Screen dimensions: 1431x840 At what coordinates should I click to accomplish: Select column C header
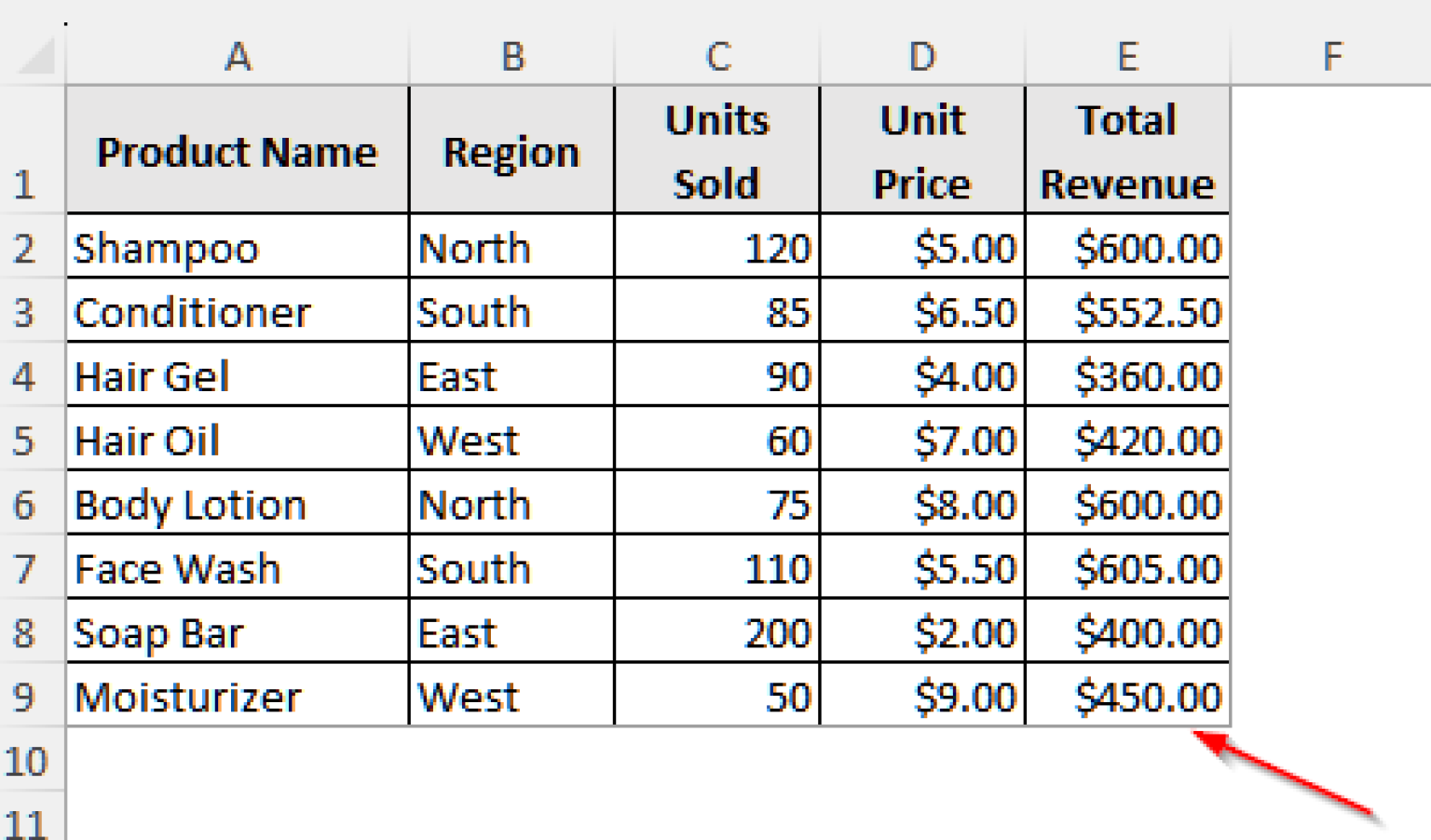[716, 56]
